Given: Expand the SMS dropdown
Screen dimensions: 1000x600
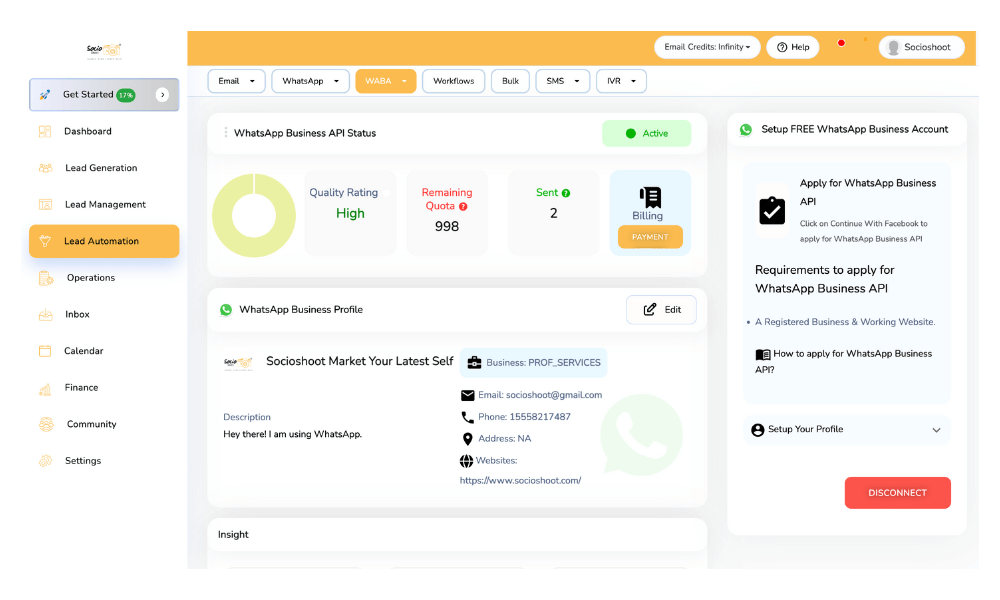Looking at the screenshot, I should (x=562, y=81).
